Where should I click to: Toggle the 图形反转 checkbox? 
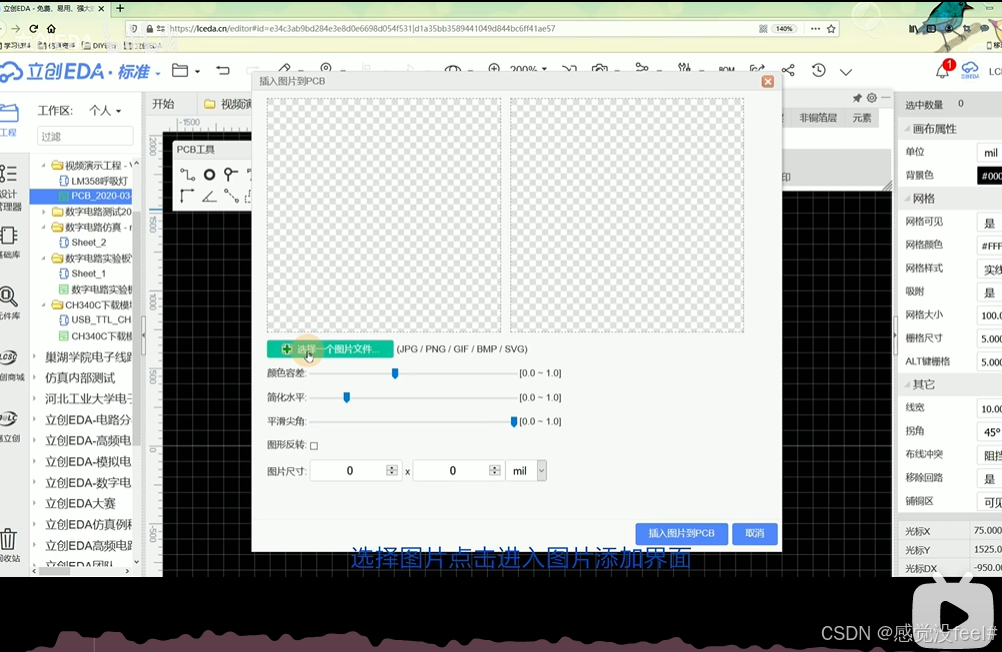[314, 446]
